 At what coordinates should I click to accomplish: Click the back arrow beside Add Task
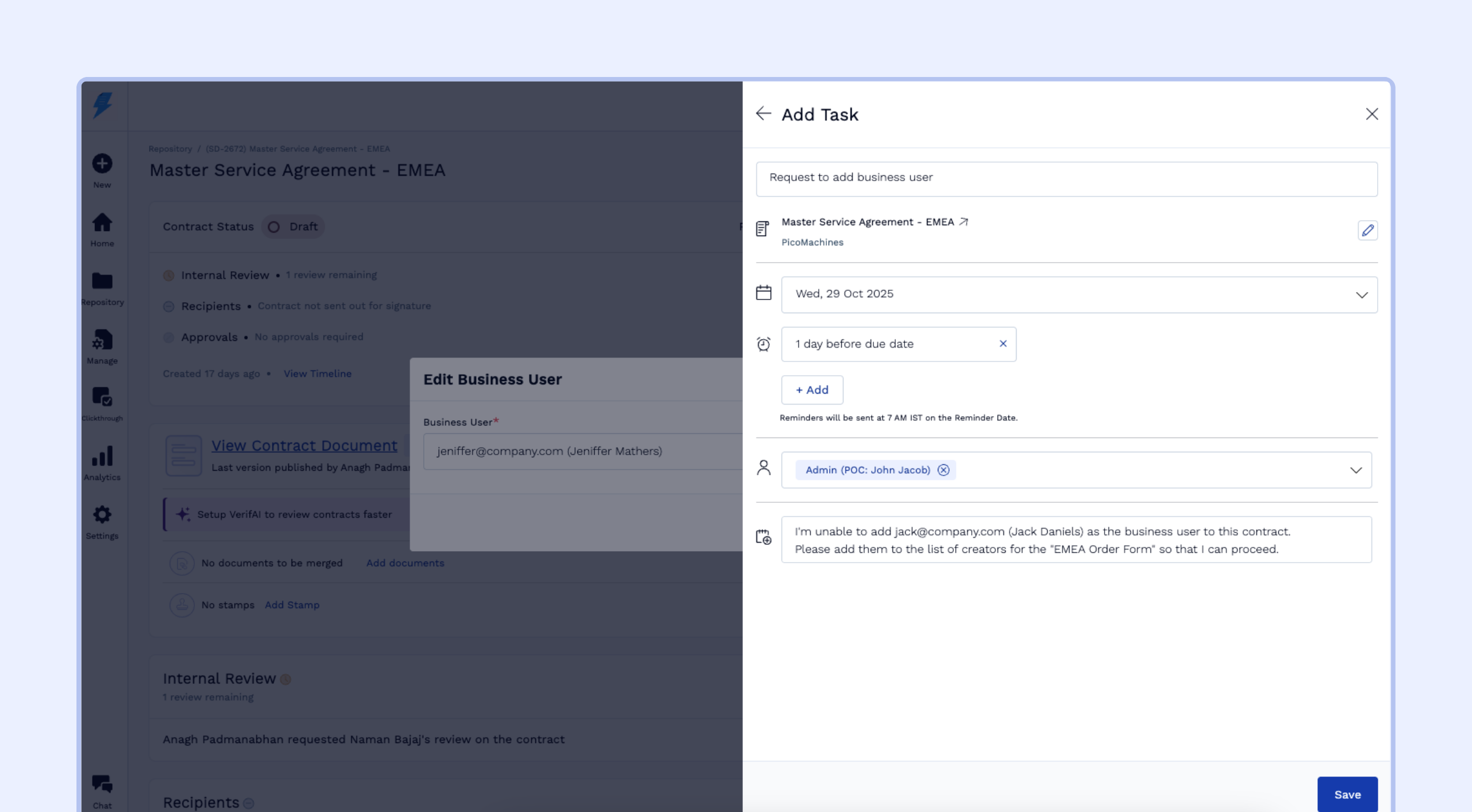[763, 114]
